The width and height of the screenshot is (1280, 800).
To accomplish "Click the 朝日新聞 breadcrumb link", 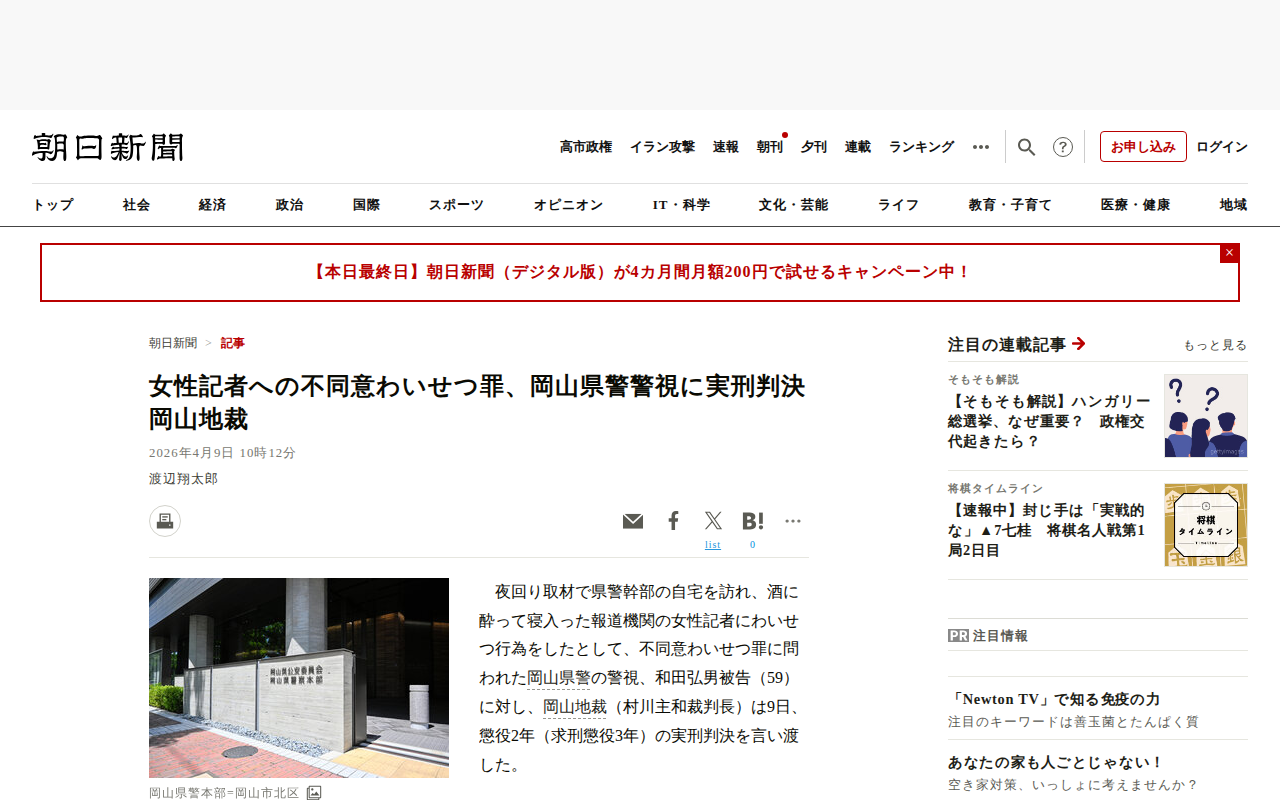I will 173,343.
